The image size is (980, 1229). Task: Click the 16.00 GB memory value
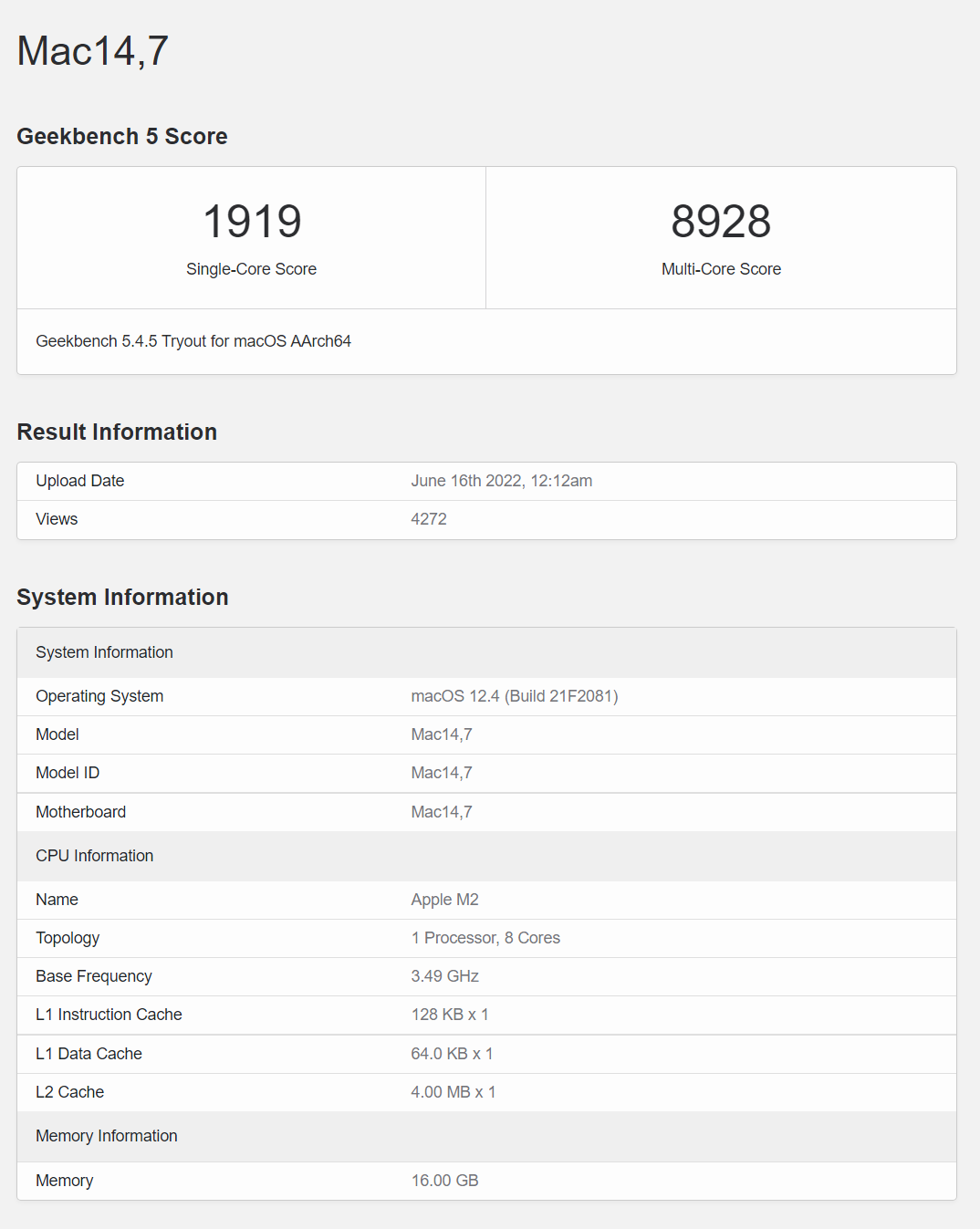445,1181
